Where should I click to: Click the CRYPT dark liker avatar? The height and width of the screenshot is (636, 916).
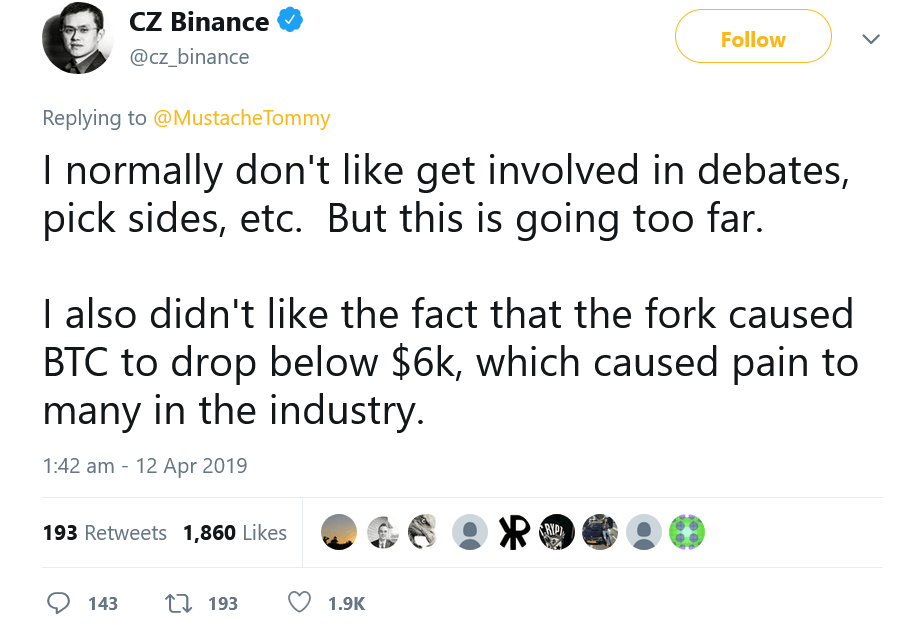click(557, 532)
